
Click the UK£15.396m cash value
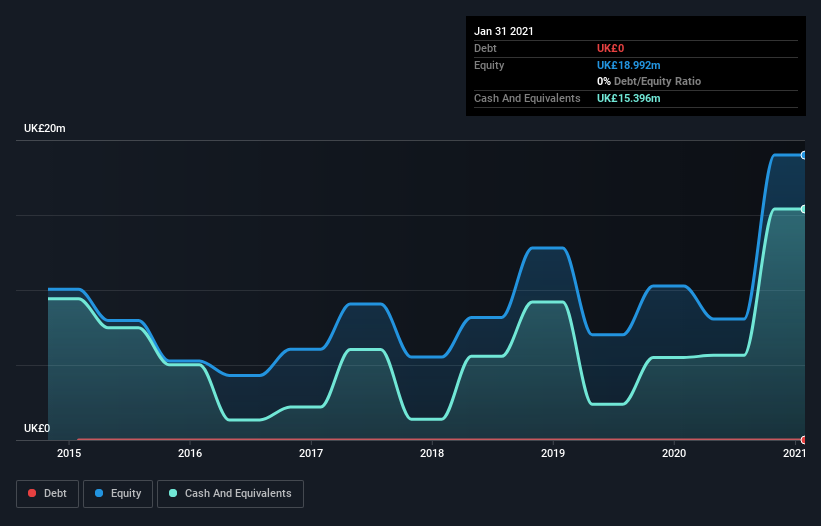pyautogui.click(x=628, y=98)
